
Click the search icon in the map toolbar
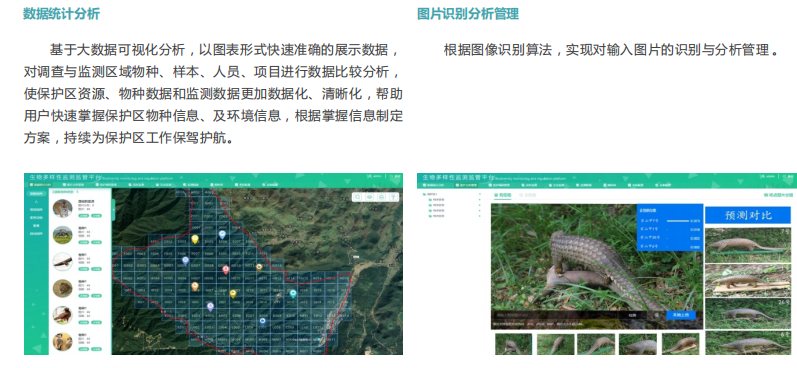click(358, 197)
